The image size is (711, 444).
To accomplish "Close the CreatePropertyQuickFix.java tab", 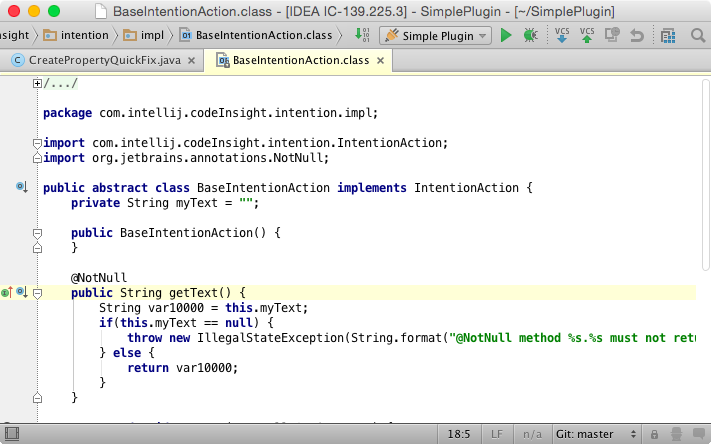I will click(192, 60).
